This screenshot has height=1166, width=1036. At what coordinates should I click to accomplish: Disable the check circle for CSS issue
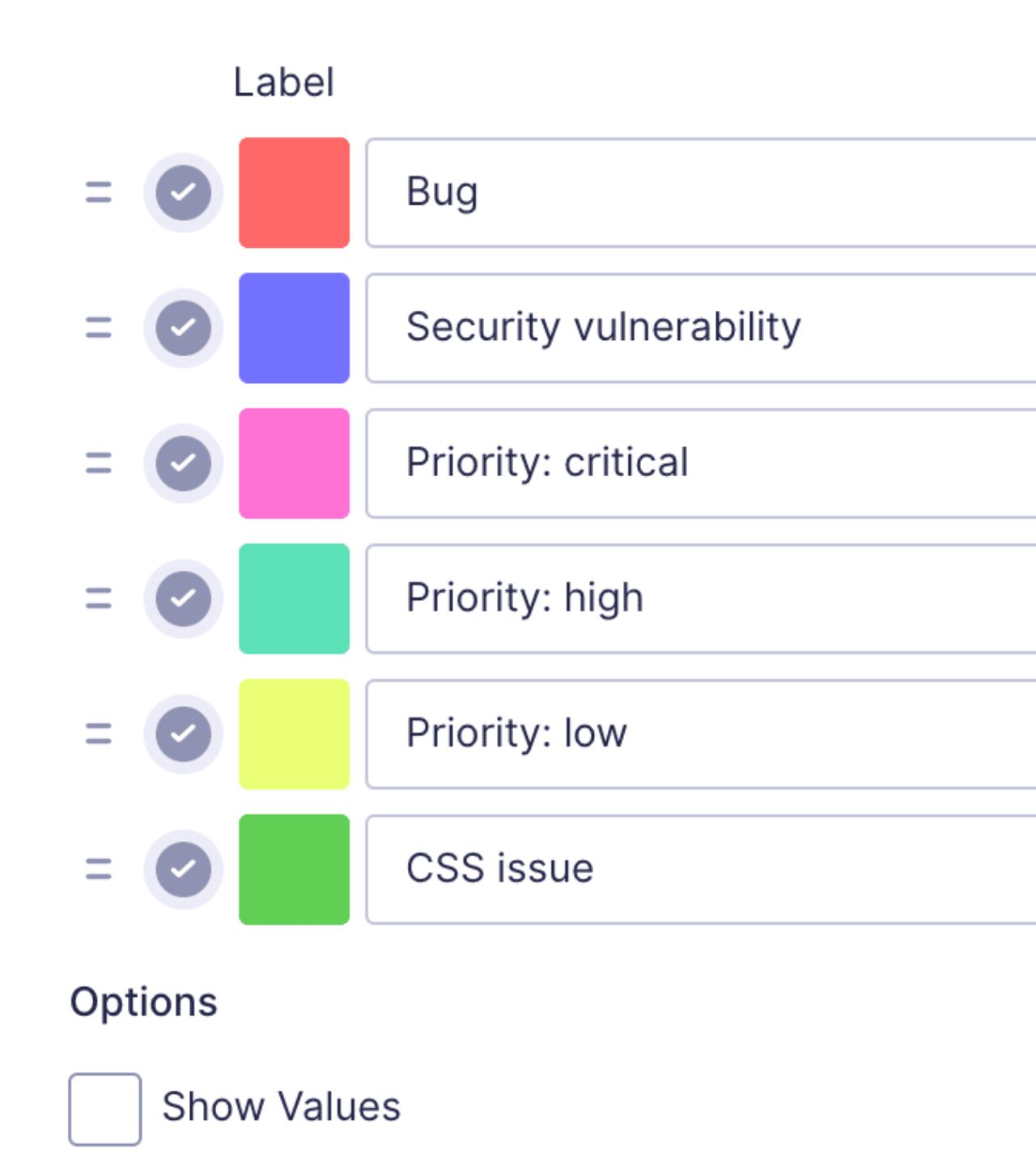pyautogui.click(x=183, y=868)
